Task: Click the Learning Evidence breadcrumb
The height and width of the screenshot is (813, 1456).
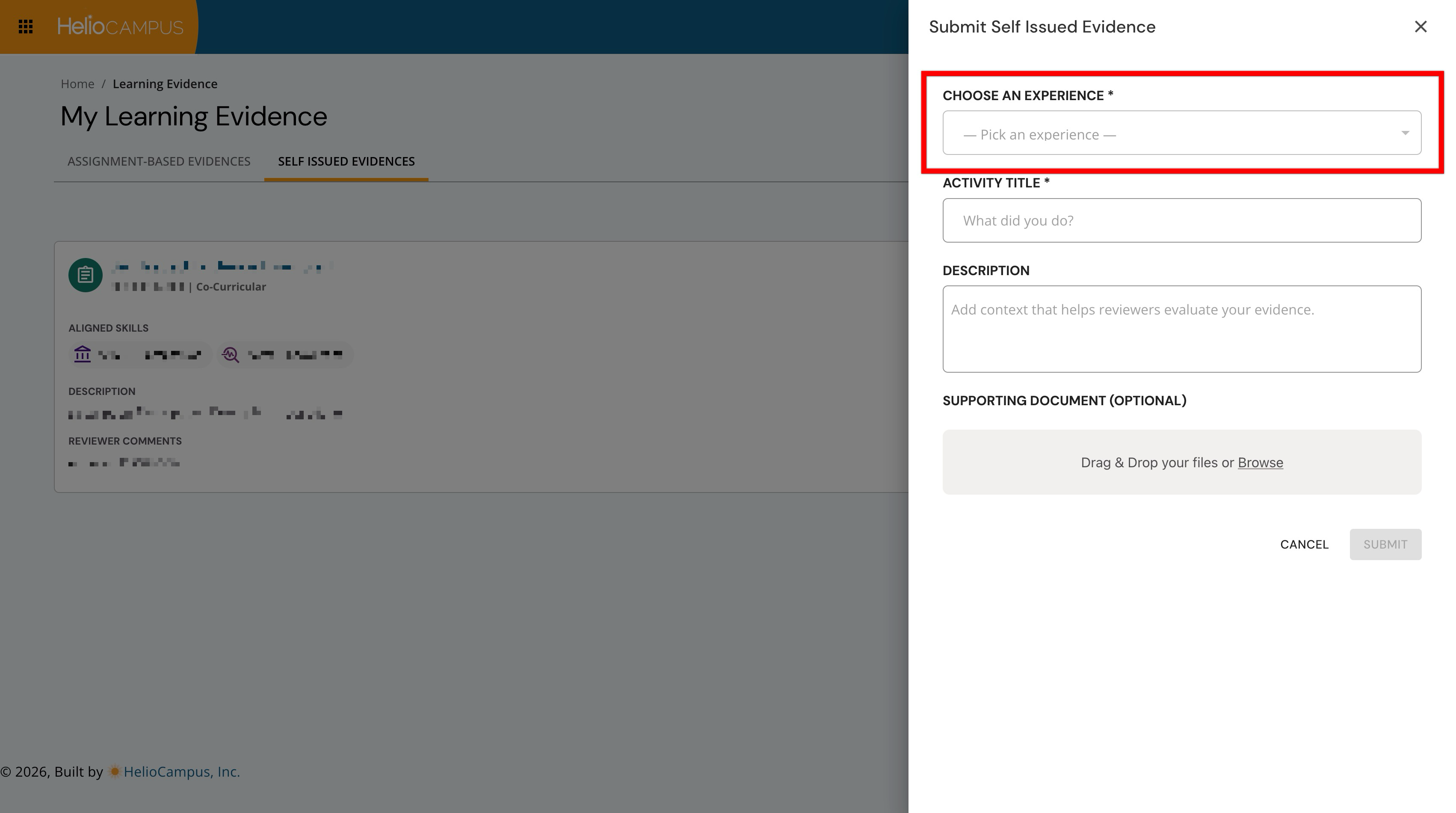Action: (165, 84)
